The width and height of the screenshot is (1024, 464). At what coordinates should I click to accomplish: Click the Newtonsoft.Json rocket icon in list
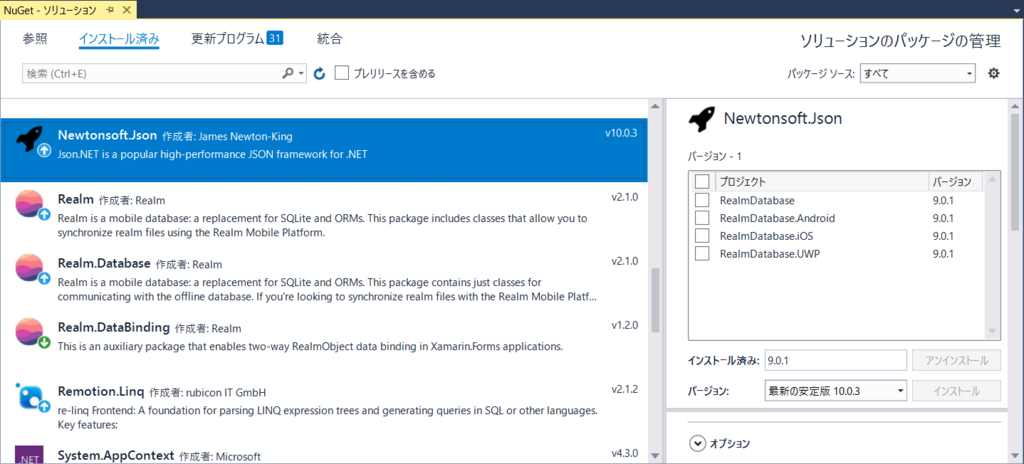[29, 141]
